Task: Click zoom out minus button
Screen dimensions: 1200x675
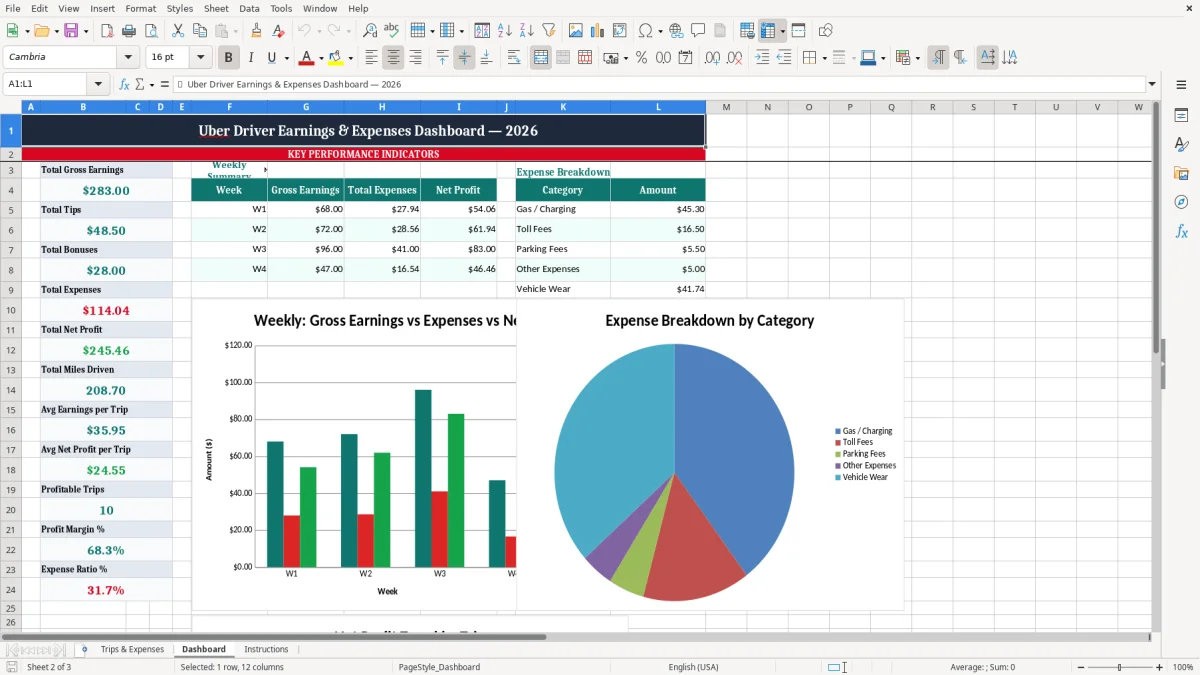Action: pos(1080,667)
